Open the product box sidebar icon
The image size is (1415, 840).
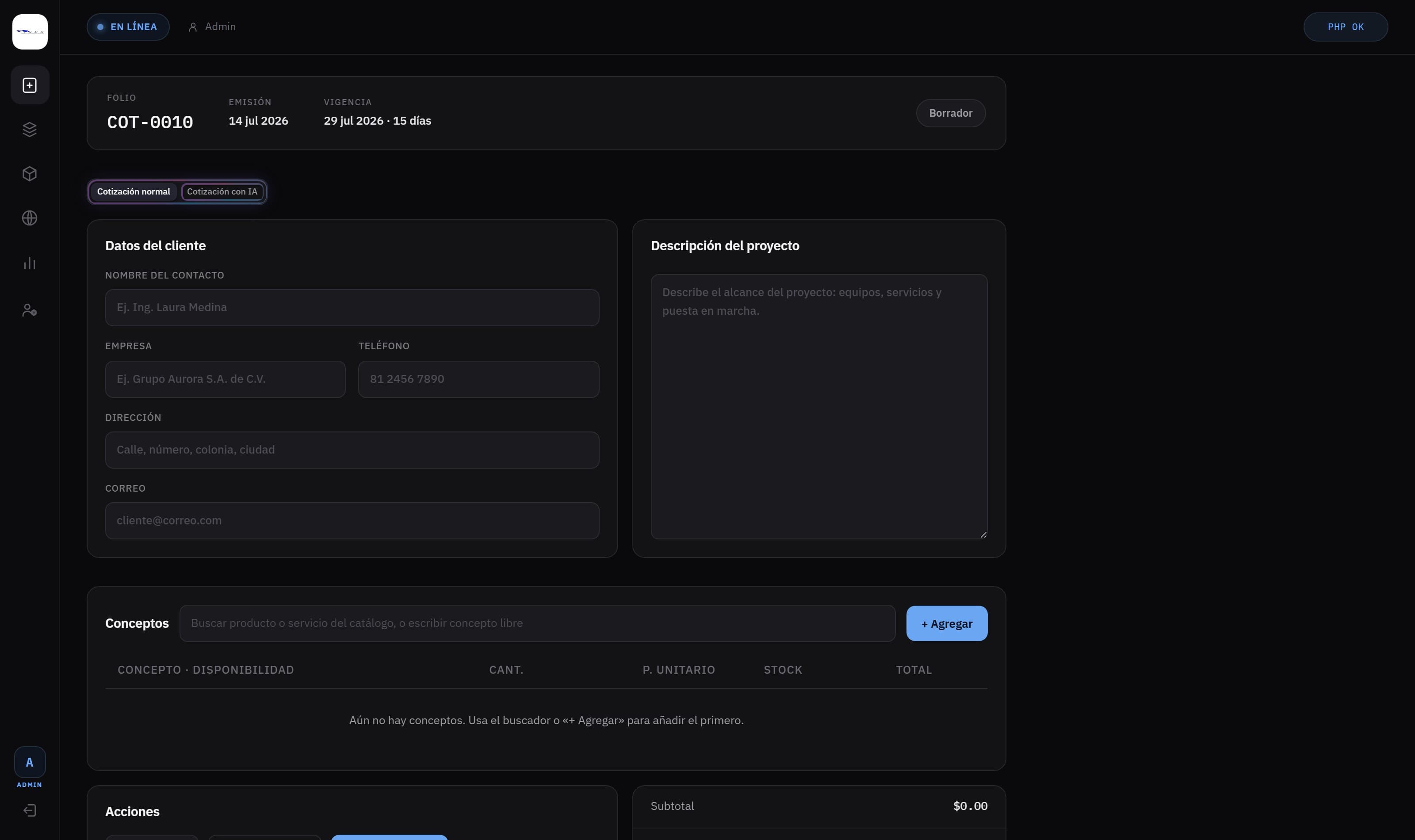30,174
